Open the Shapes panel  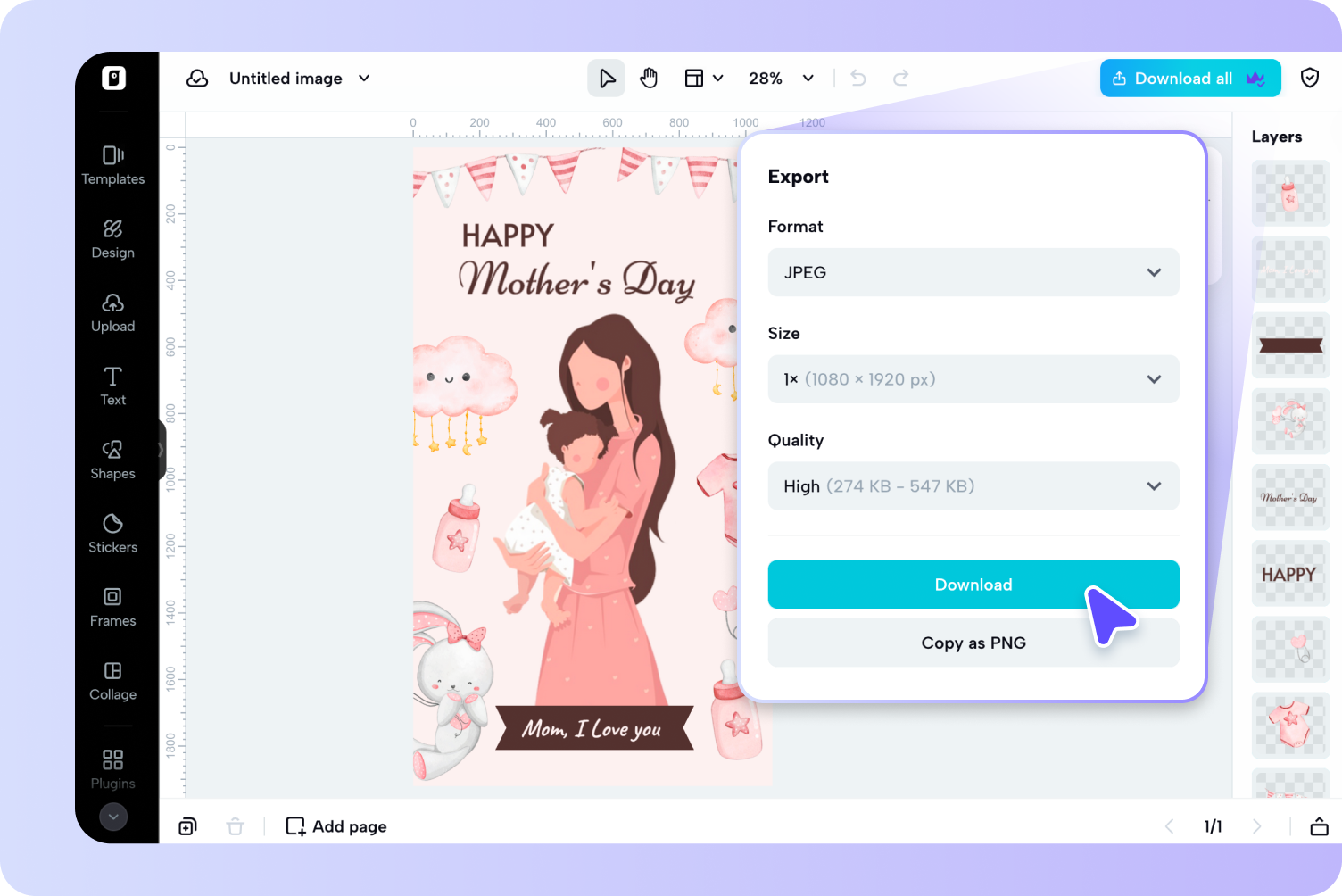112,460
